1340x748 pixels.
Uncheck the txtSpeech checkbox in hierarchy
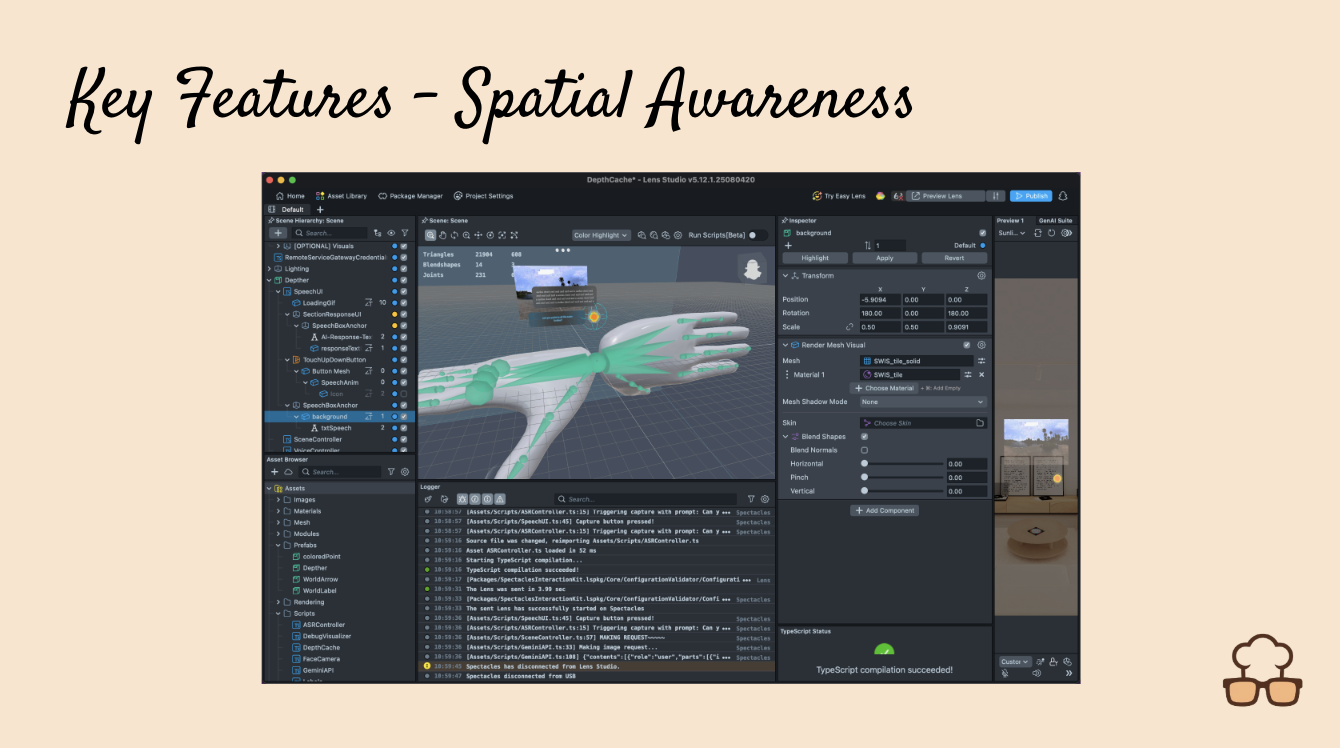point(404,428)
